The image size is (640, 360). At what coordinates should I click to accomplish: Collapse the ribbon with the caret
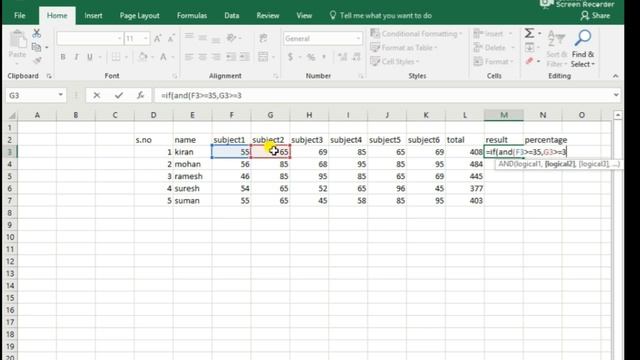coord(616,76)
